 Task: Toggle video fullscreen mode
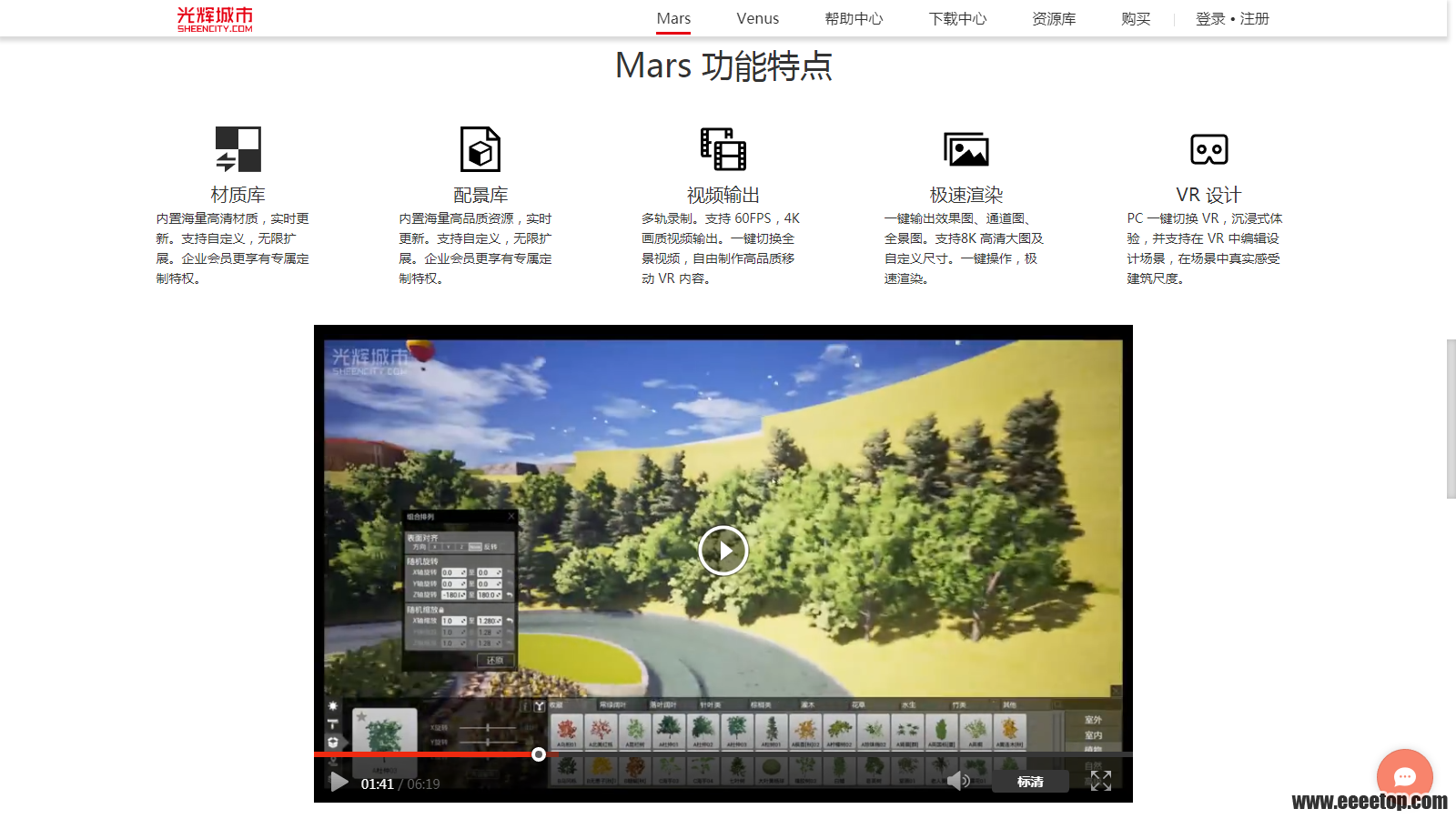[1101, 781]
